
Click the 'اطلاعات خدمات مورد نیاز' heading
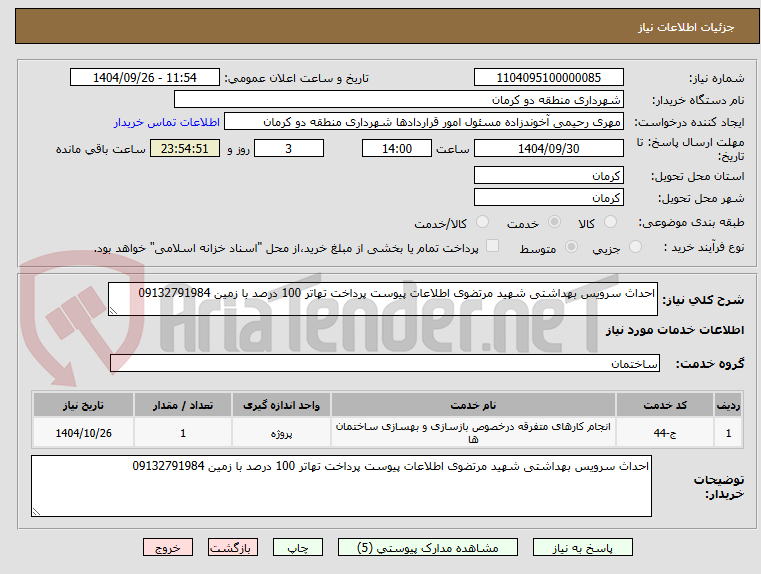click(675, 330)
